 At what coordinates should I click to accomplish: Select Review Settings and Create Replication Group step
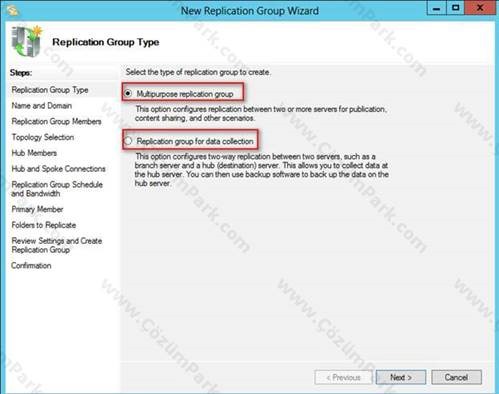57,245
